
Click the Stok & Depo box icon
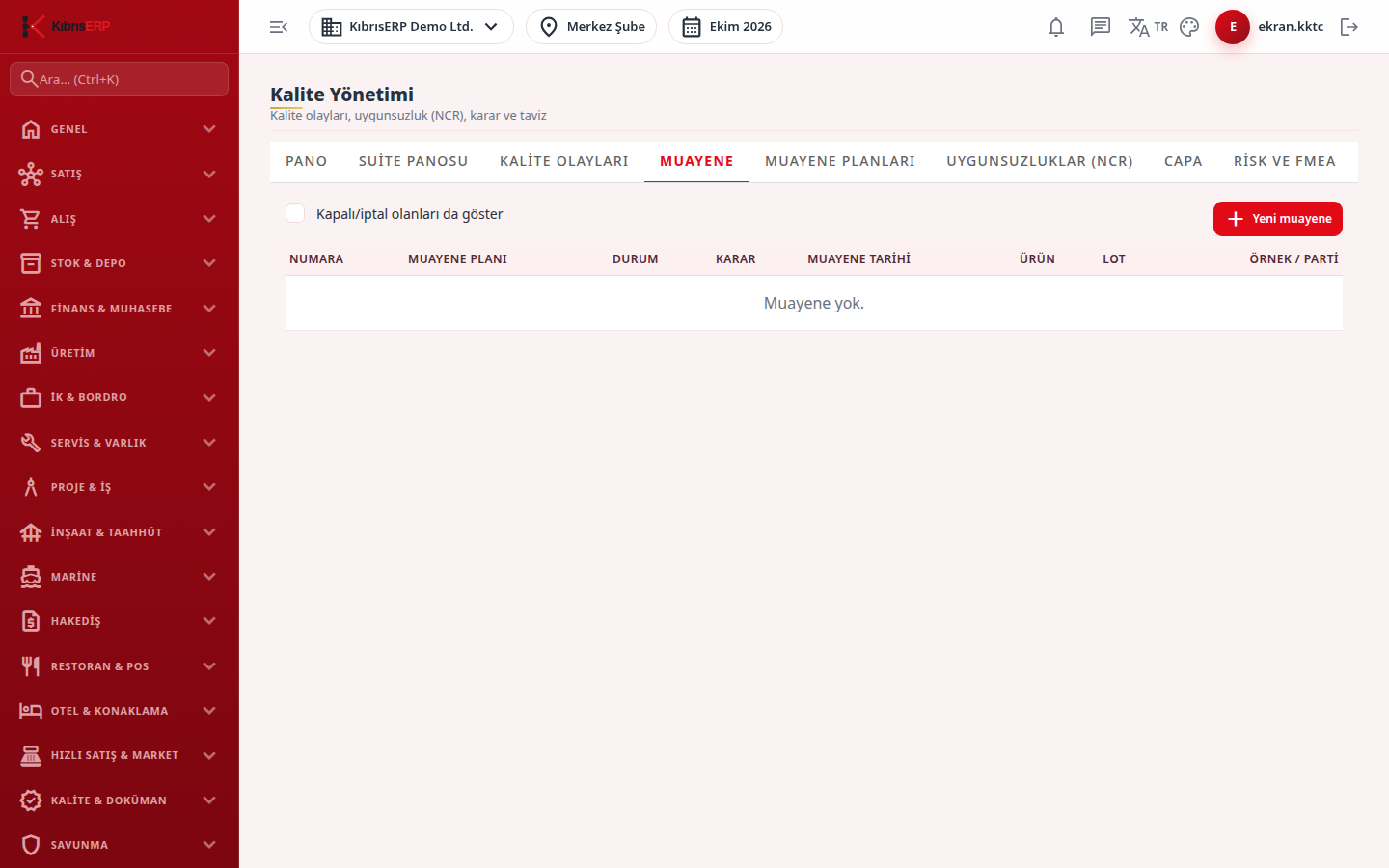click(31, 263)
